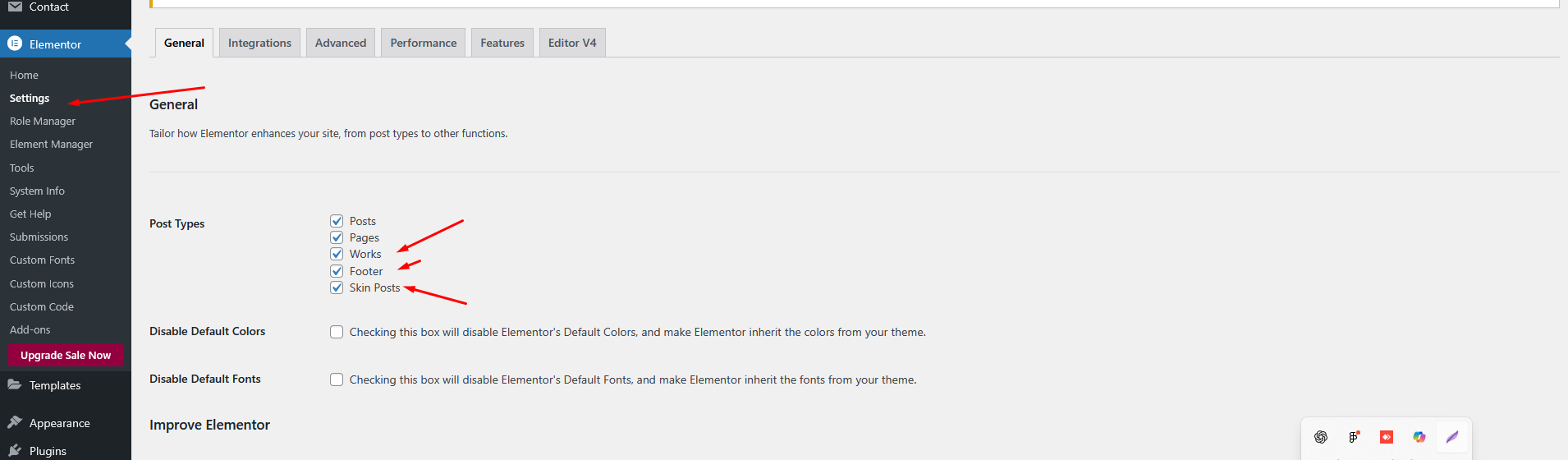This screenshot has width=1568, height=460.
Task: Open the ChatGPT icon in the tray
Action: point(1321,437)
